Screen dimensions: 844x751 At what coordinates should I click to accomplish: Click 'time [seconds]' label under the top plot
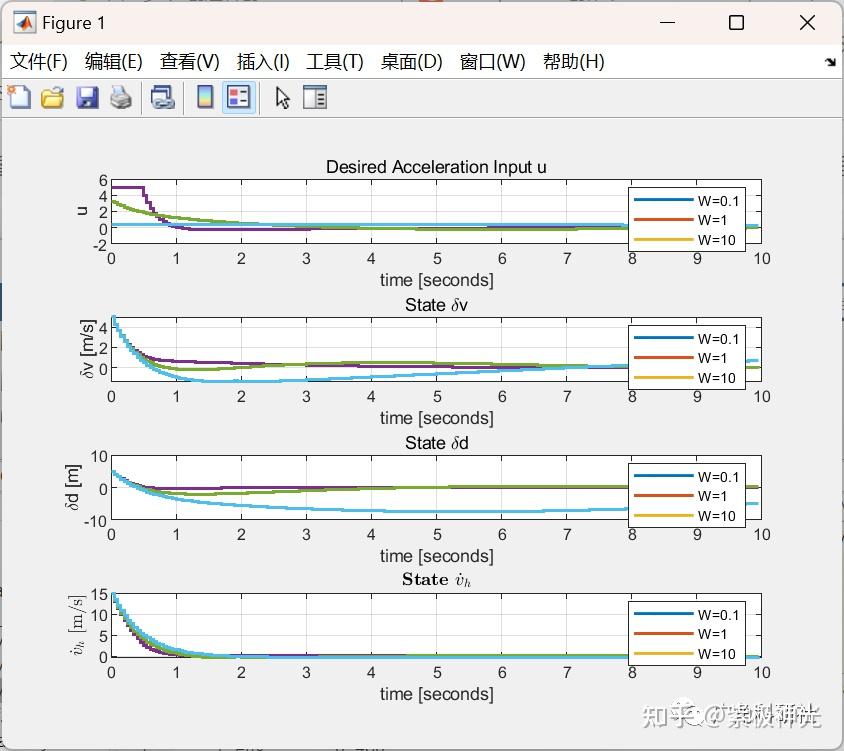437,280
